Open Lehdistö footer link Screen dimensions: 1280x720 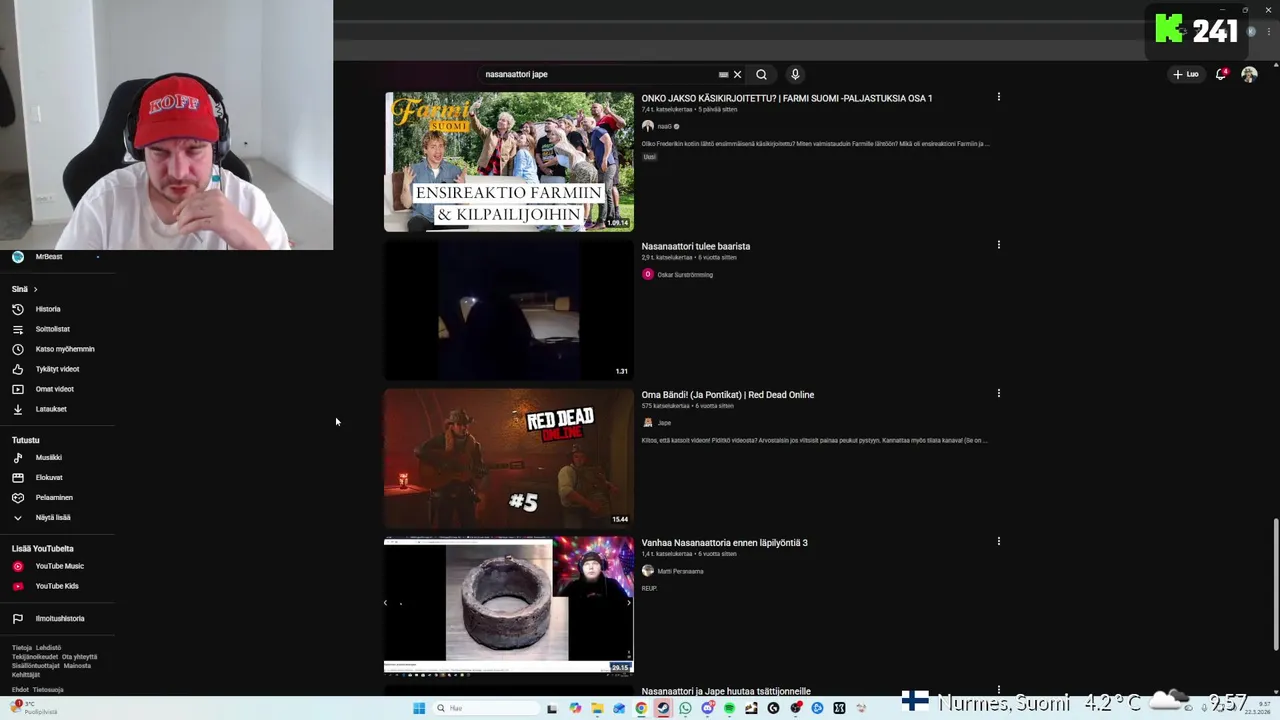click(x=48, y=648)
